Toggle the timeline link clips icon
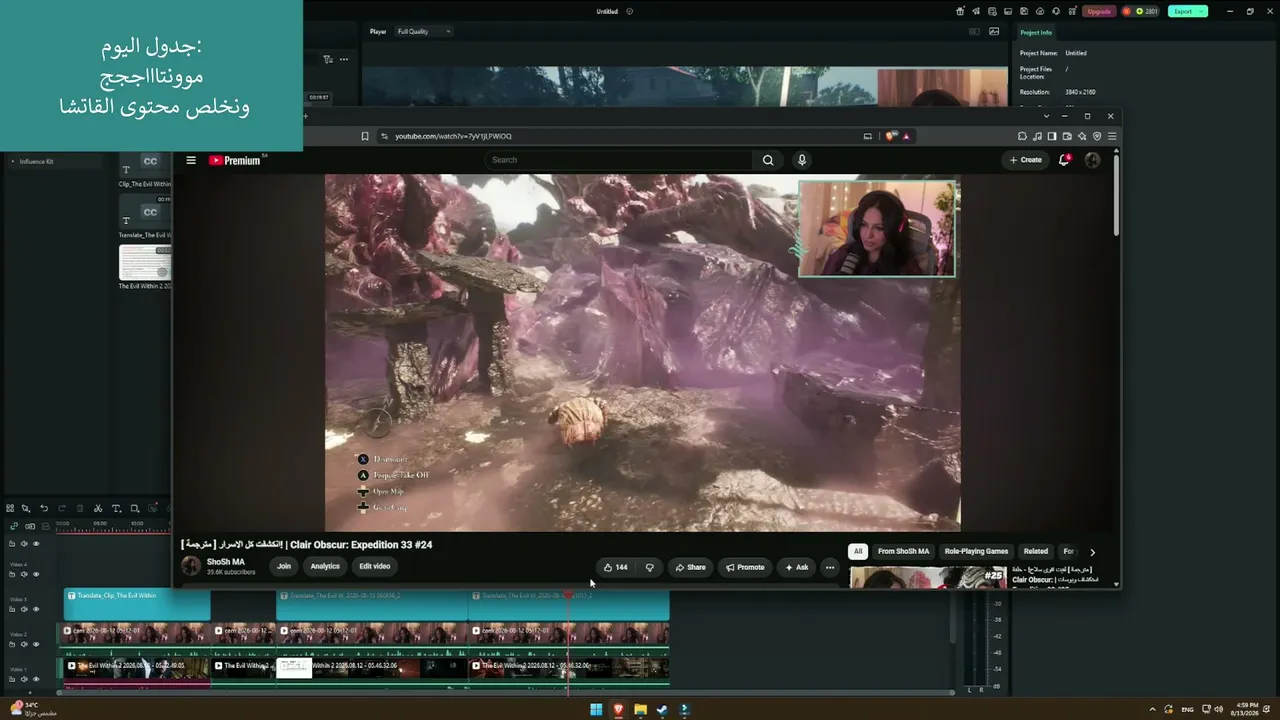 [14, 526]
